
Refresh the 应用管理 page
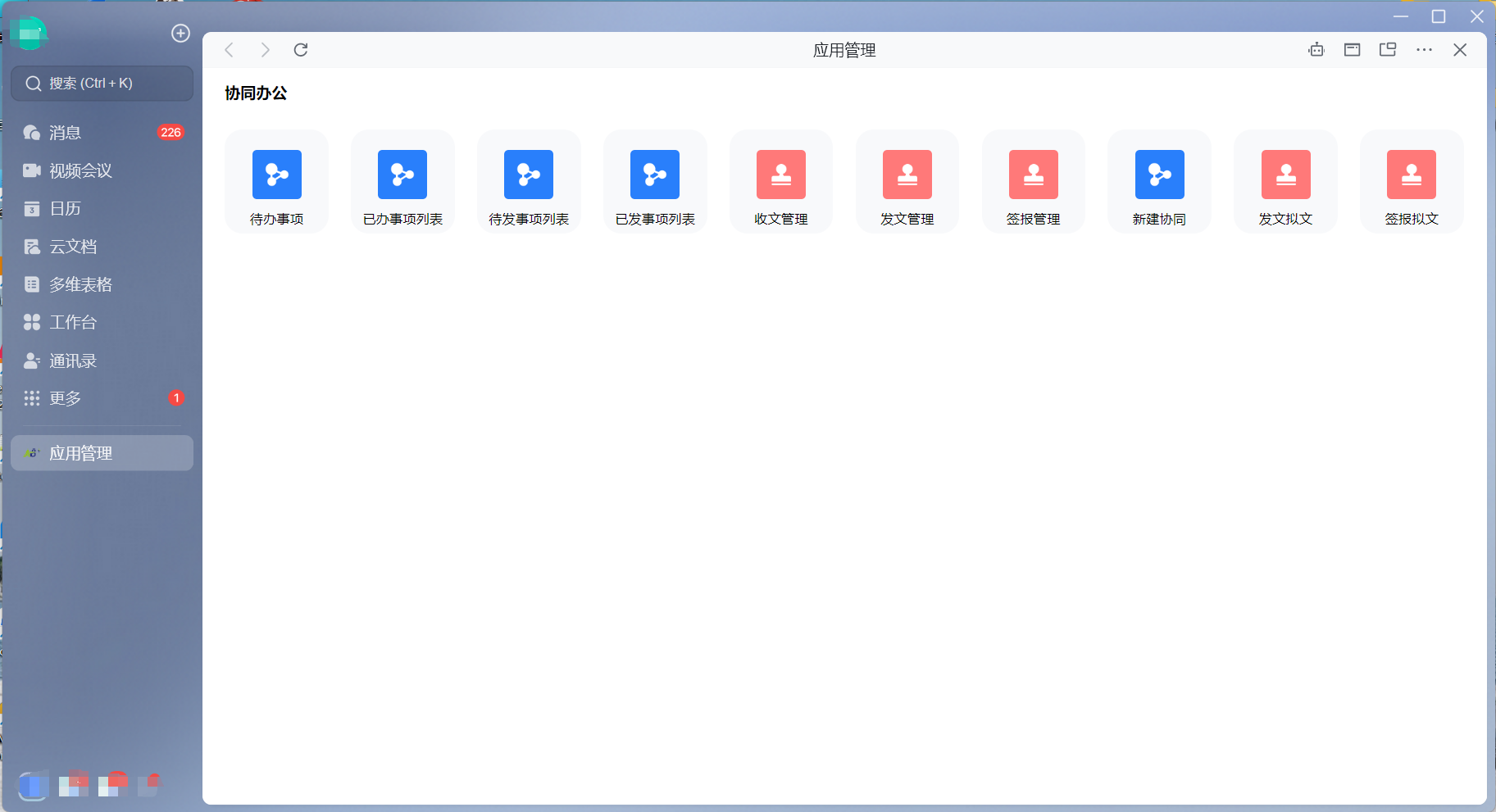301,50
